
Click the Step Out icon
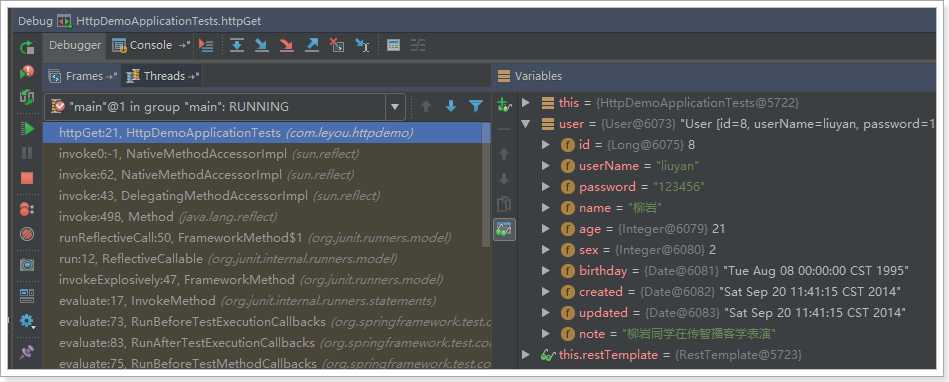point(312,45)
